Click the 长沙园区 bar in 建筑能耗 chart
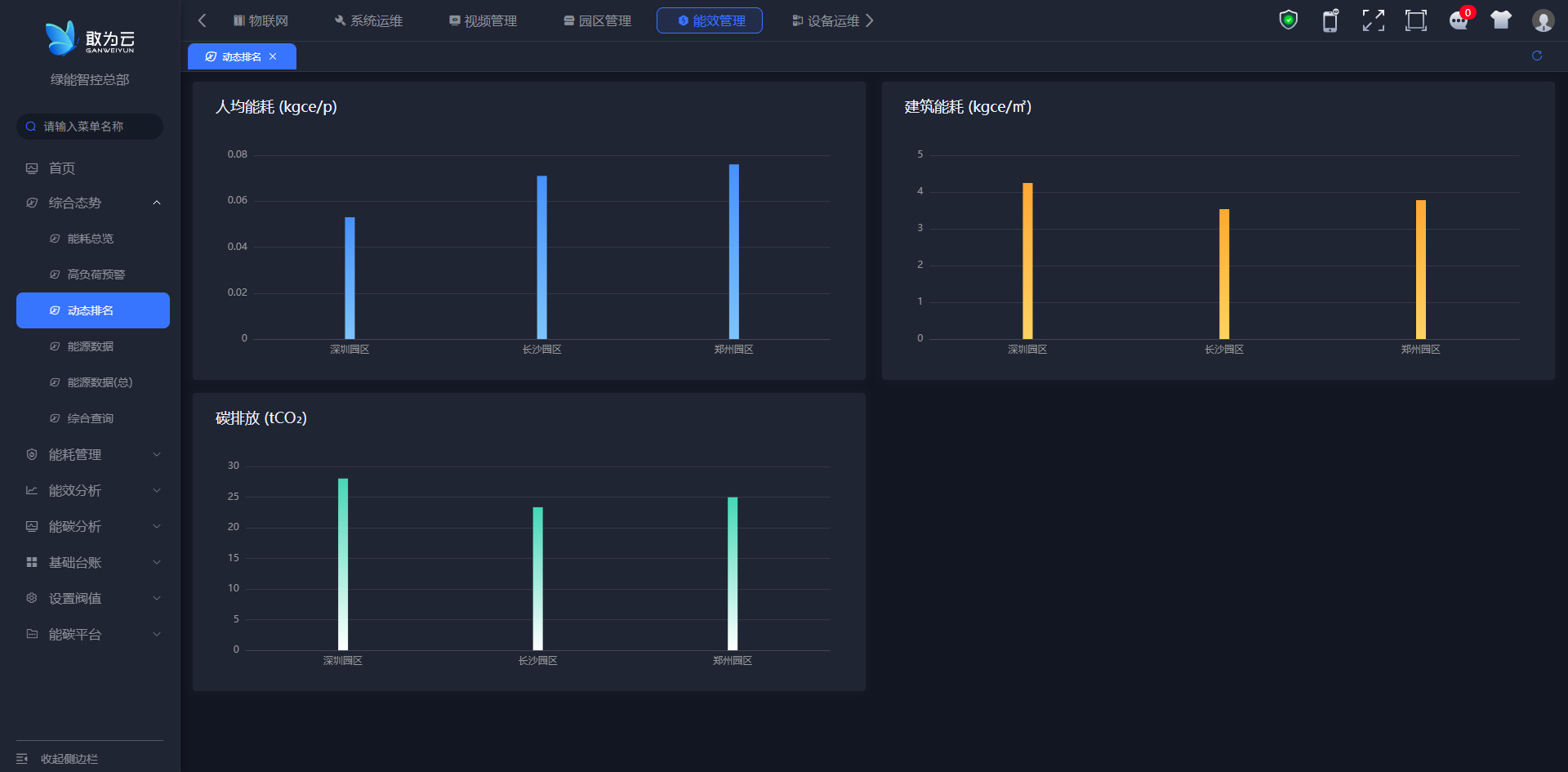Screen dimensions: 1568x772 pos(1224,274)
